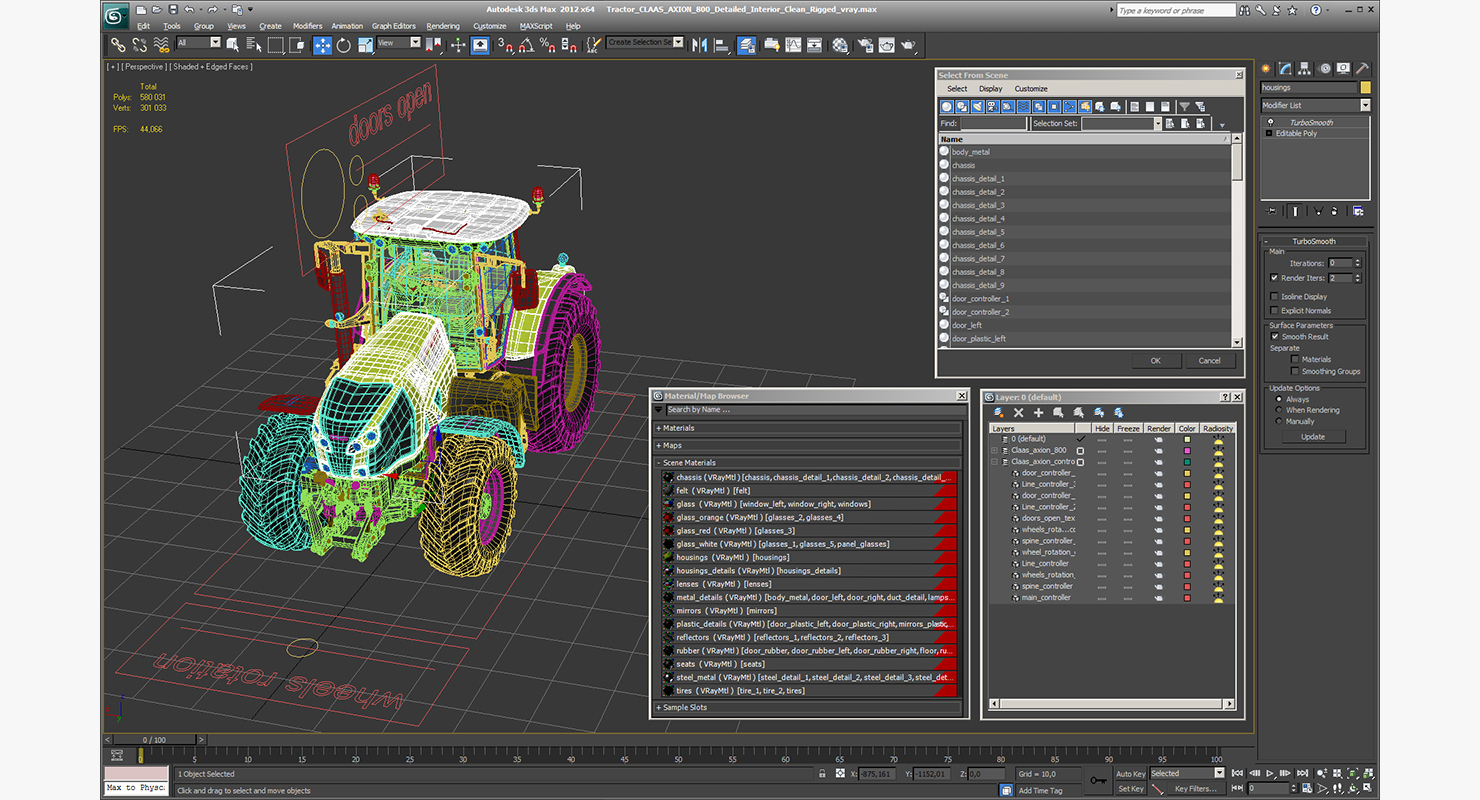Click Delete layer X icon in Layer dialog
This screenshot has width=1480, height=800.
[1019, 412]
